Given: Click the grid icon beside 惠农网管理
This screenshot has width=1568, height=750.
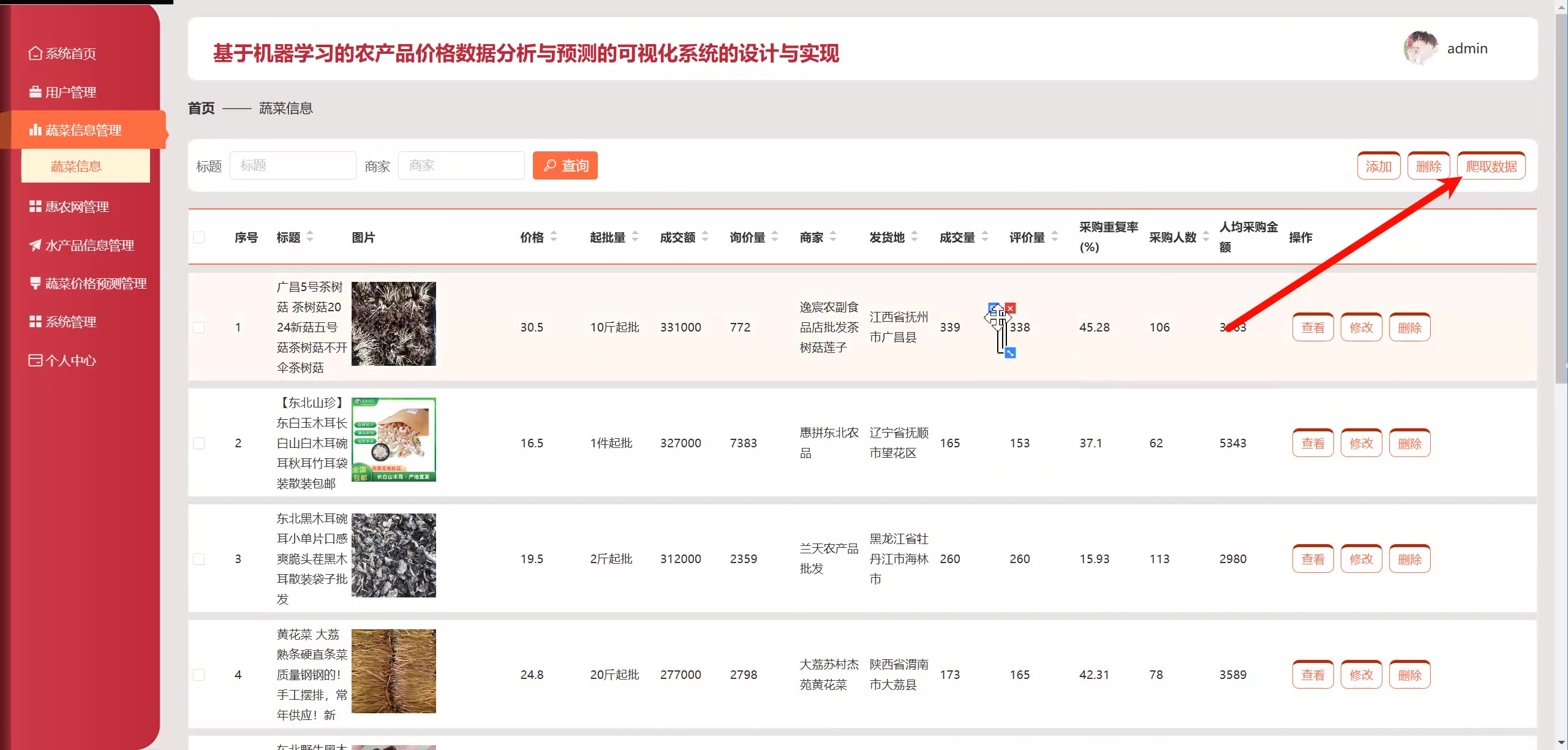Looking at the screenshot, I should click(x=36, y=207).
